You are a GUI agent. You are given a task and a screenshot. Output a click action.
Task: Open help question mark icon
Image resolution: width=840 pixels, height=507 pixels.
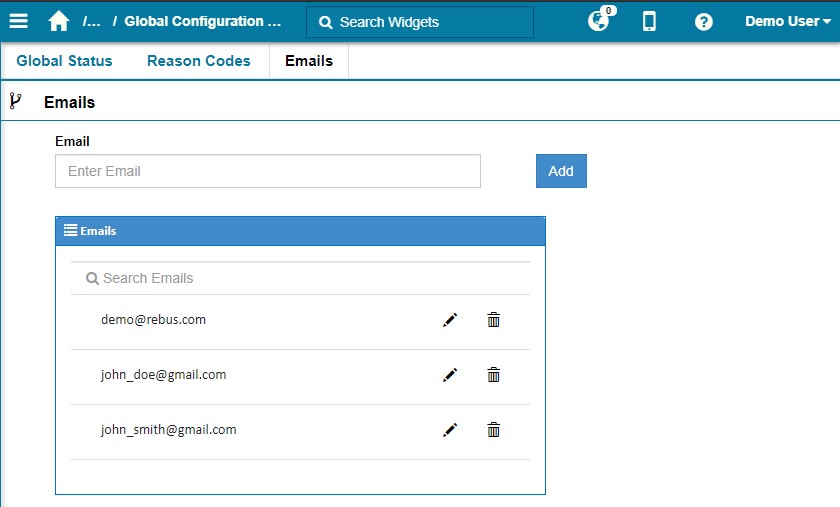point(703,22)
